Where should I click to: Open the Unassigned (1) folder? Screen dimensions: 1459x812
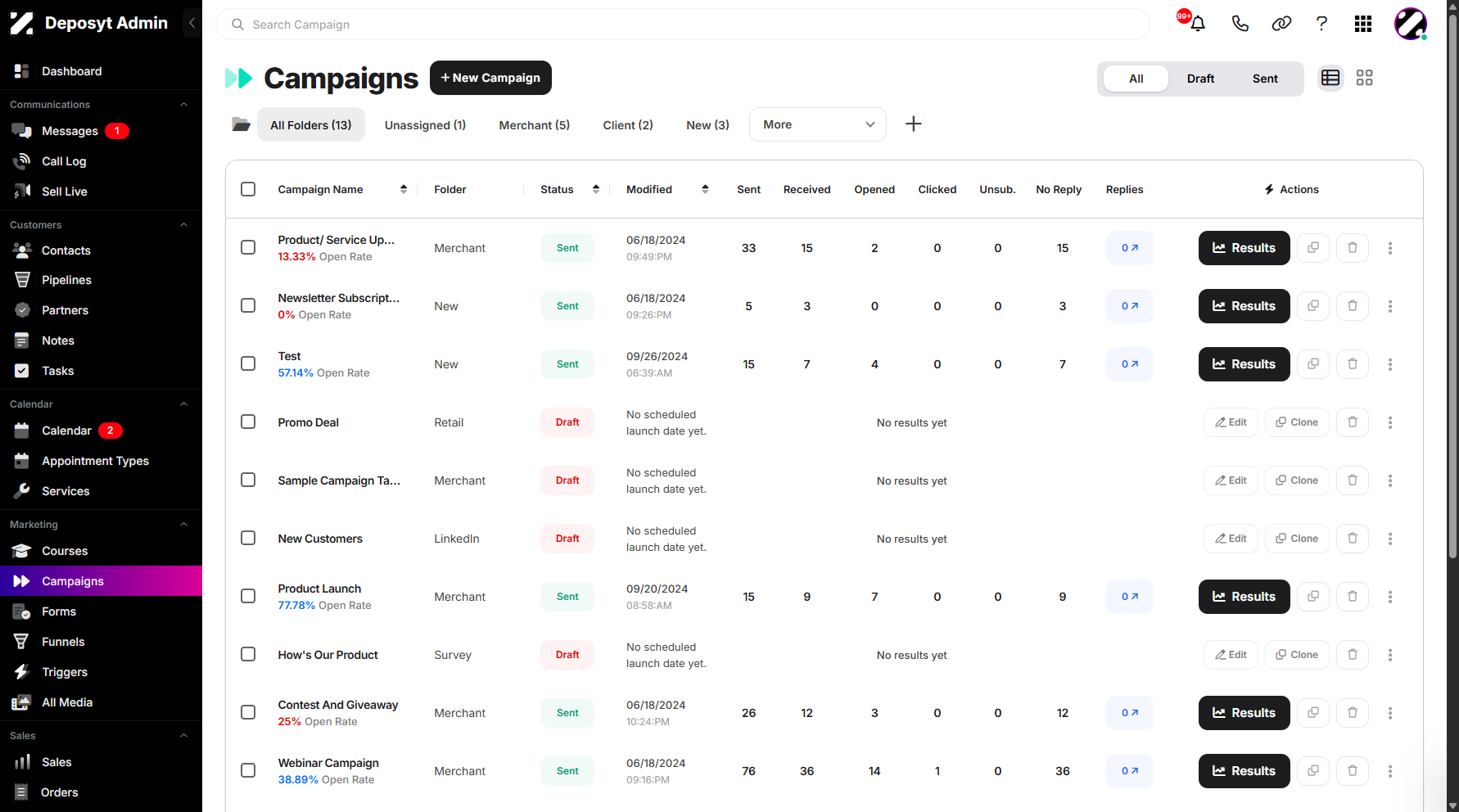pos(425,125)
